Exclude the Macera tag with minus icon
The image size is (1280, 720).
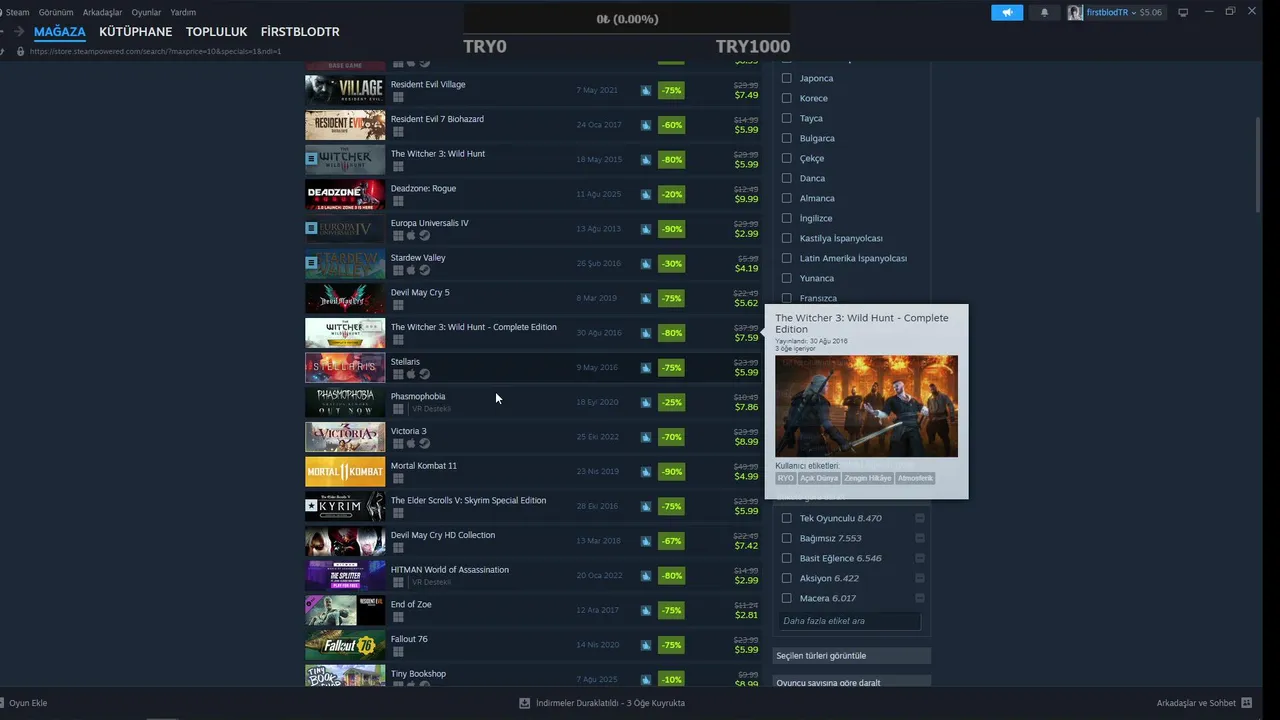pyautogui.click(x=920, y=598)
